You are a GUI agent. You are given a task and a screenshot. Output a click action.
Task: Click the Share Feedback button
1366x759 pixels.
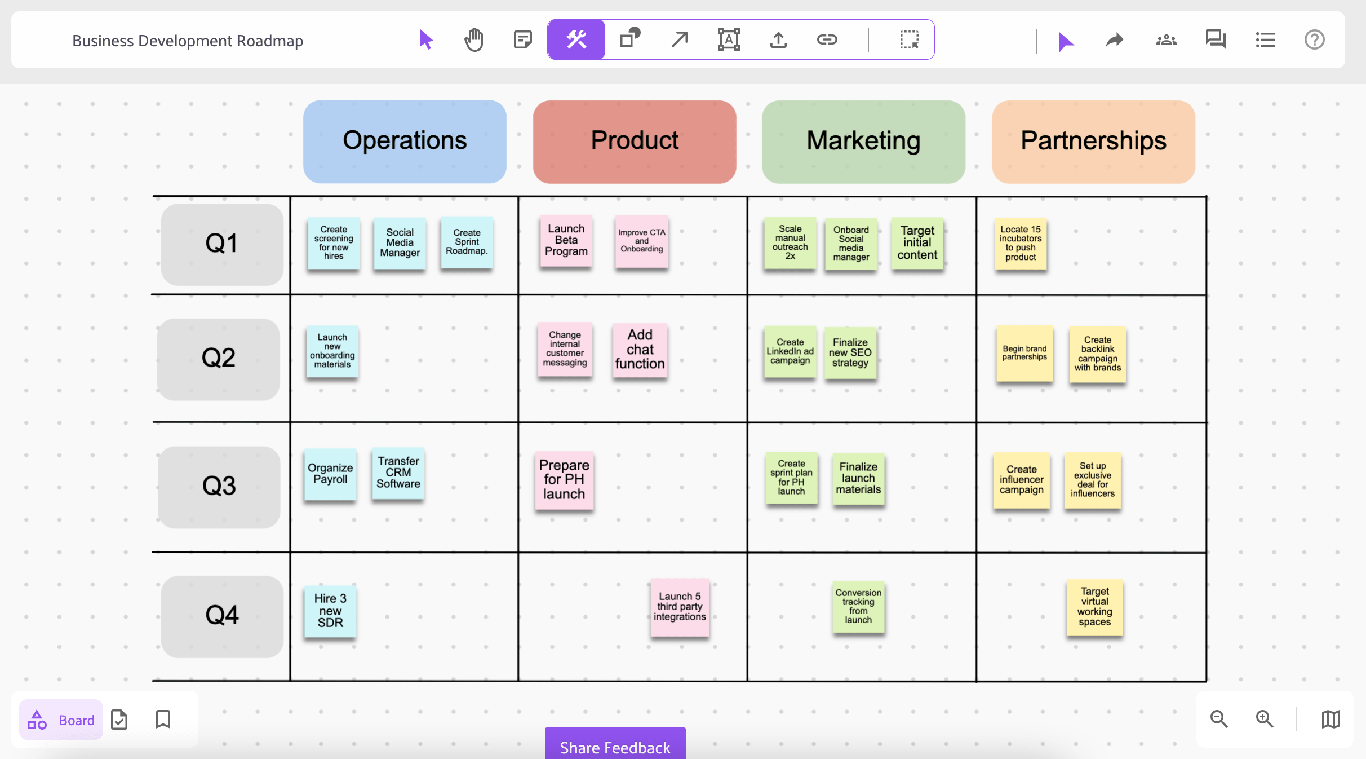[x=615, y=745]
